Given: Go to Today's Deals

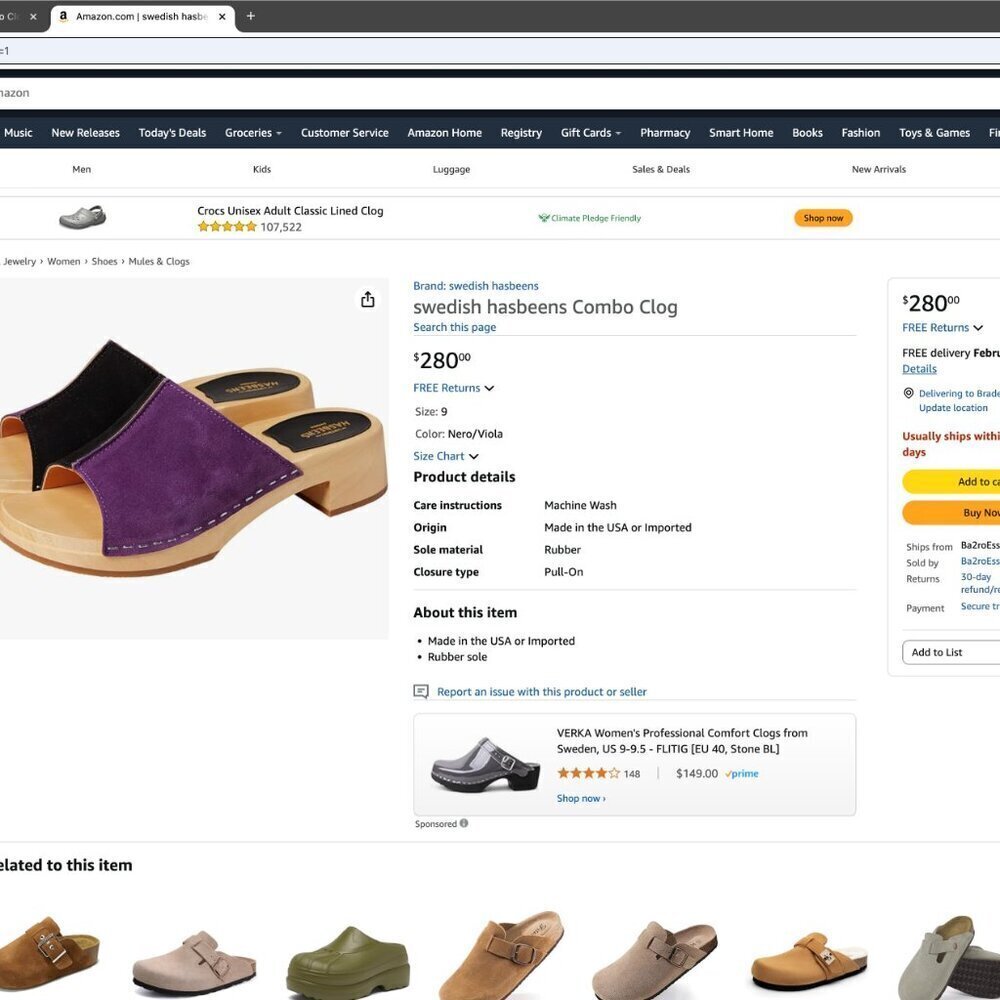Looking at the screenshot, I should coord(172,133).
